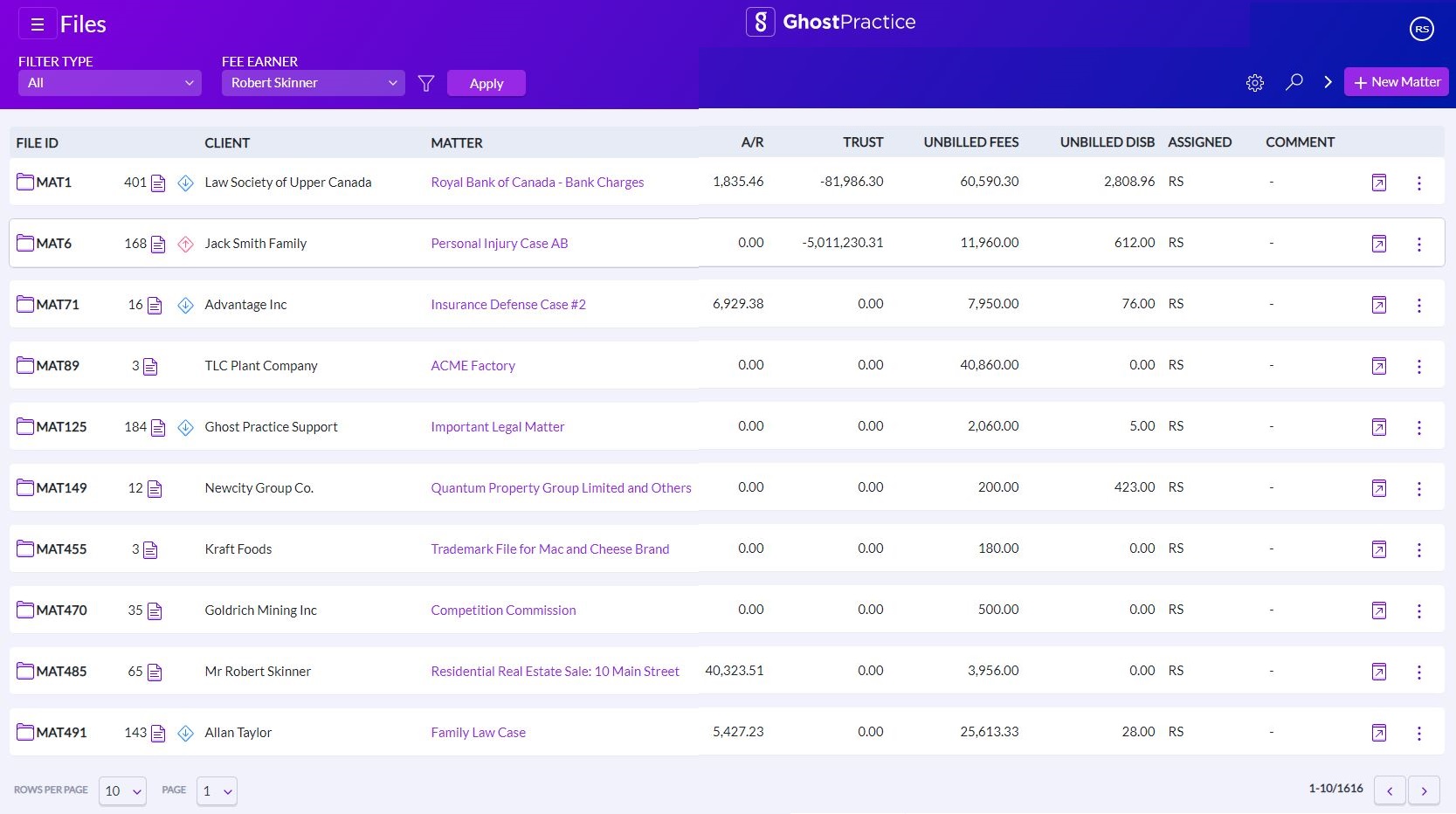Open documents icon for MAT6

click(158, 244)
